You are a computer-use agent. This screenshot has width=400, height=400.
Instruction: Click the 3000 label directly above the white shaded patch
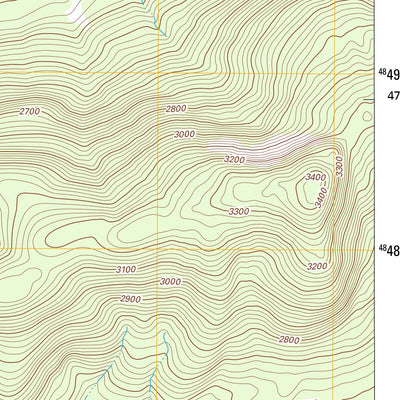[x=184, y=134]
